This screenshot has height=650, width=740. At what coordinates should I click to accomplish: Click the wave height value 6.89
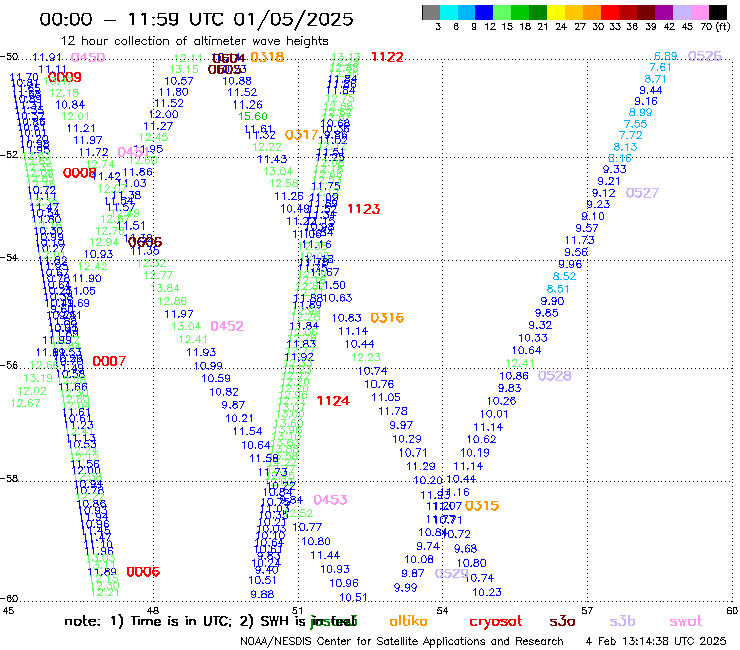click(665, 56)
